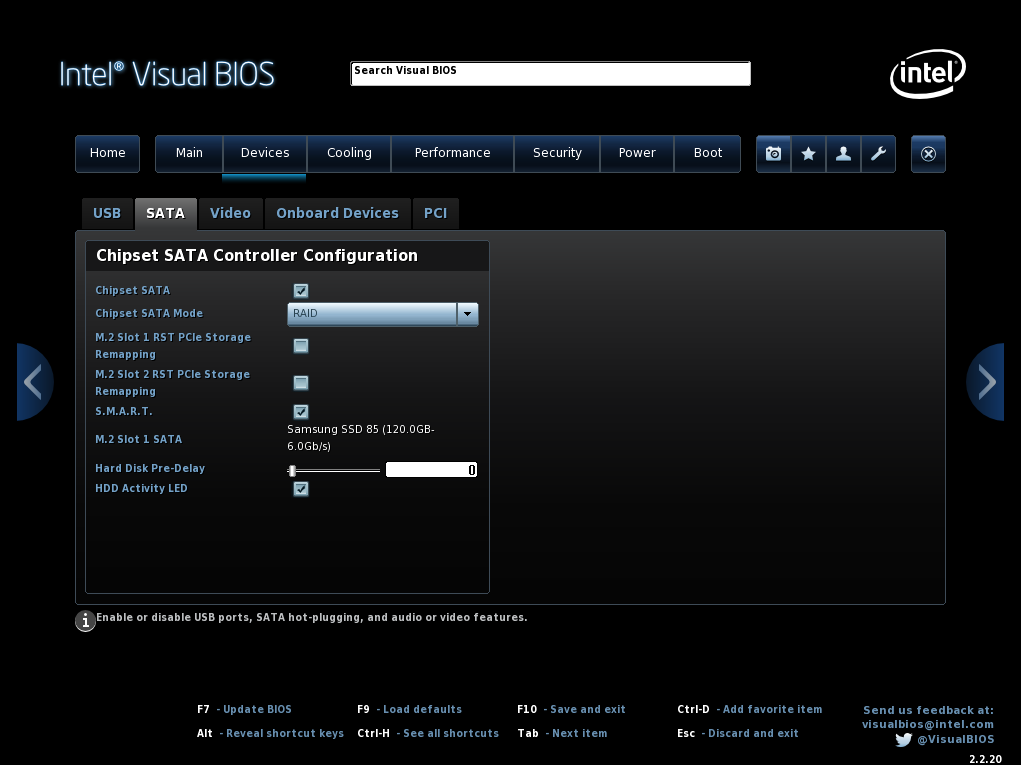Toggle the S.M.A.R.T. checkbox
Screen dimensions: 1021x765
(x=301, y=411)
